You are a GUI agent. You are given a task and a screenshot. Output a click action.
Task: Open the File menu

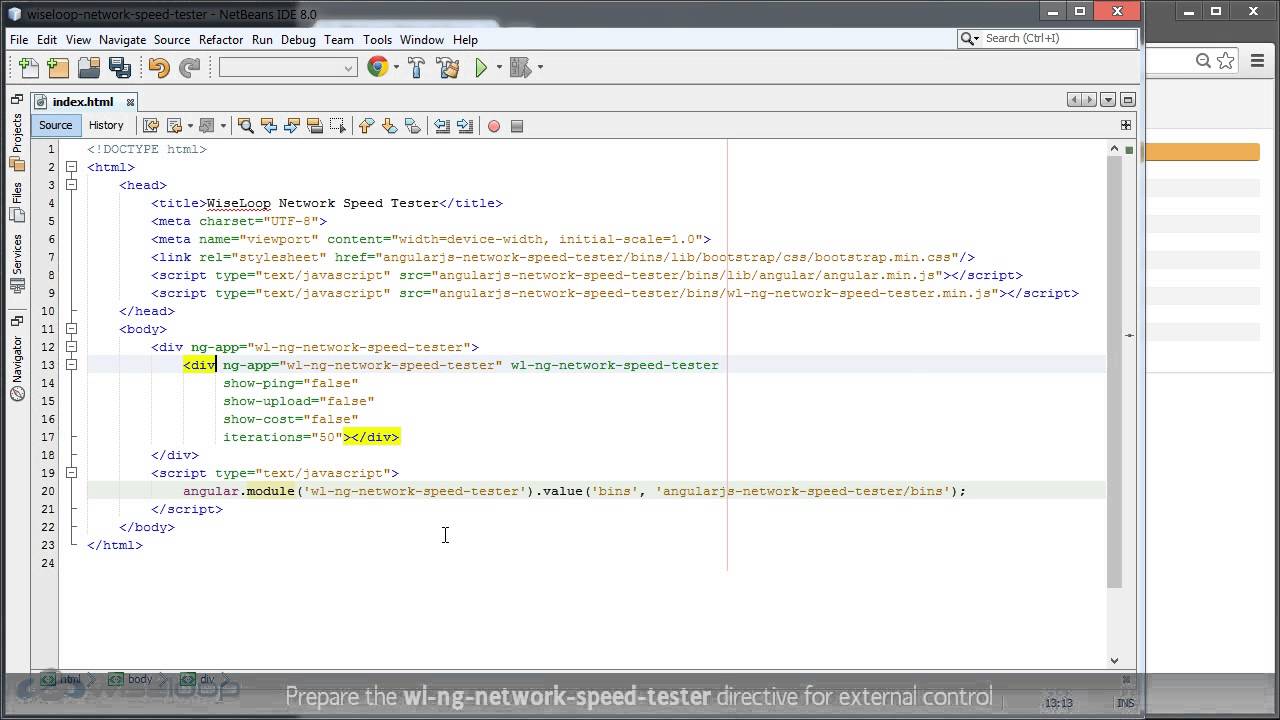19,39
